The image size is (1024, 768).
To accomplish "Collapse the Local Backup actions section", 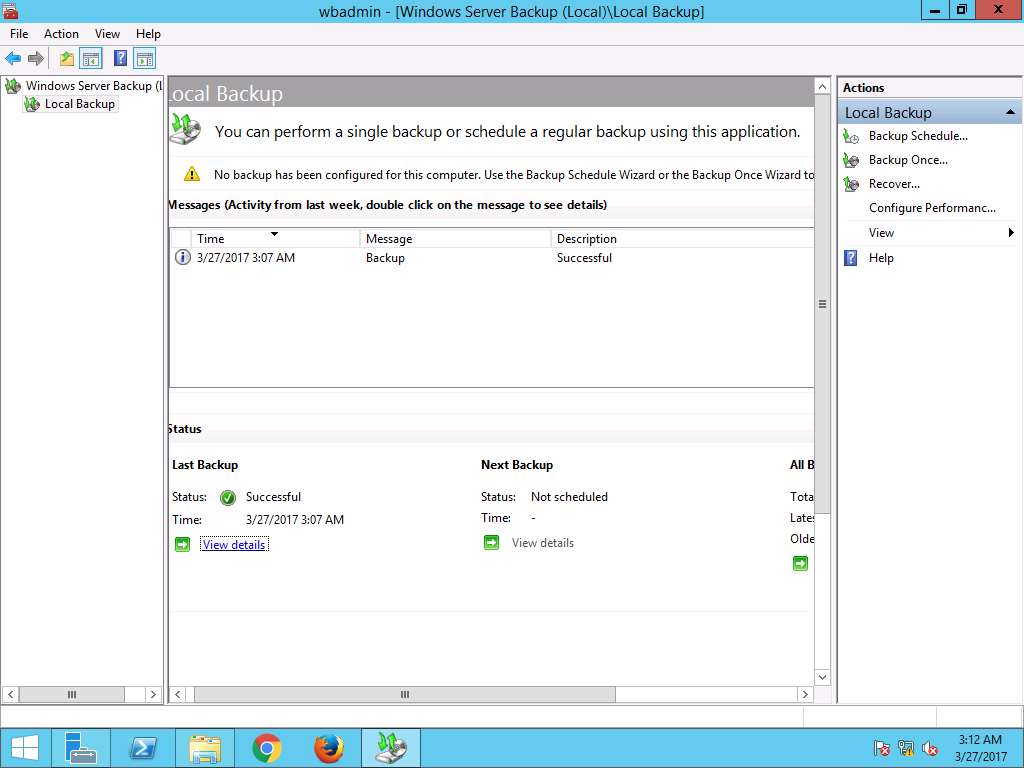I will (x=1010, y=112).
